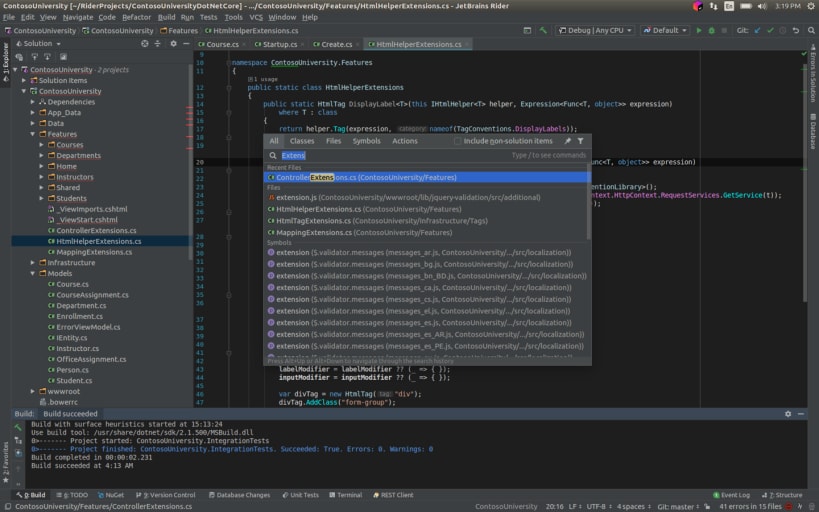Click the filter icon in search popup
Image resolution: width=819 pixels, height=512 pixels.
click(x=580, y=141)
